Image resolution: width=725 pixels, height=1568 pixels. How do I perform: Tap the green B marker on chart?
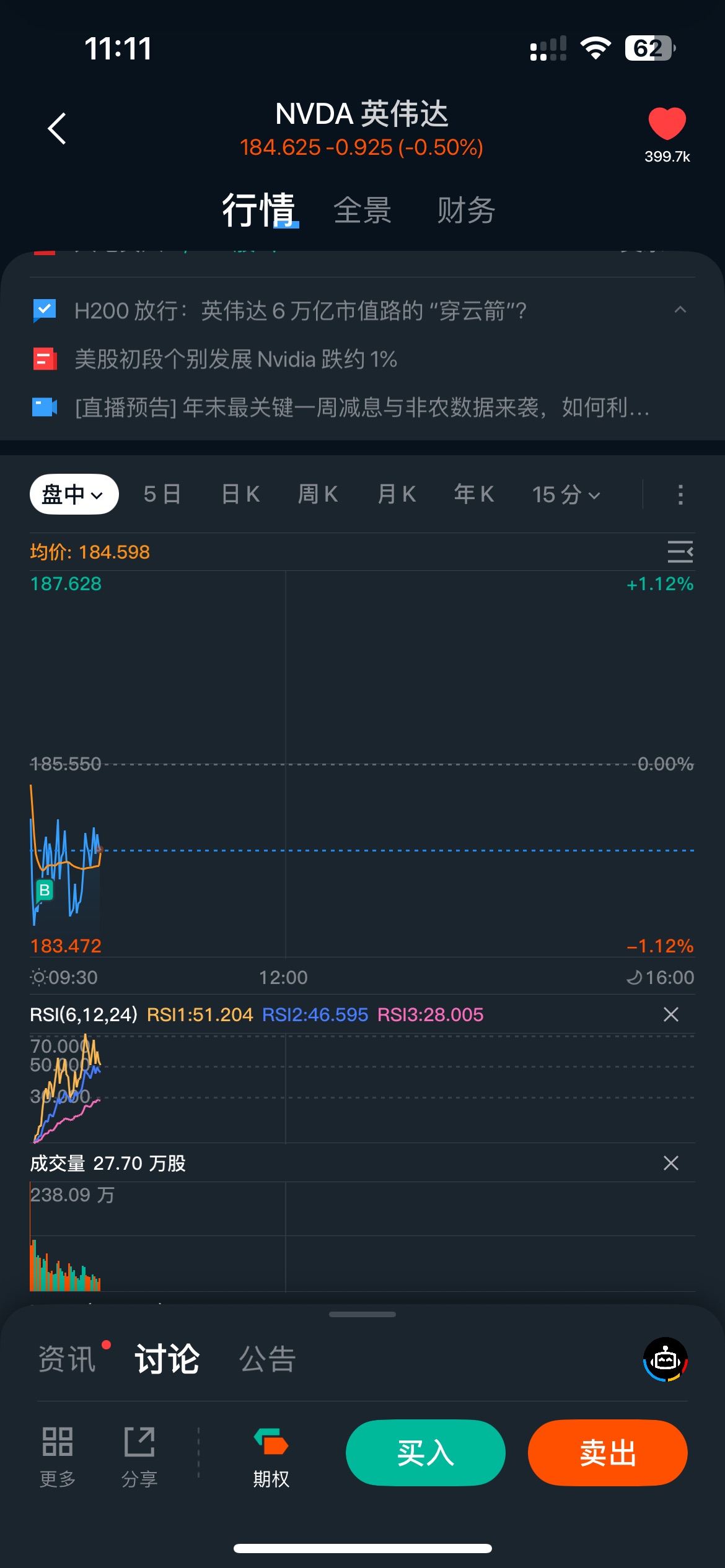click(44, 891)
